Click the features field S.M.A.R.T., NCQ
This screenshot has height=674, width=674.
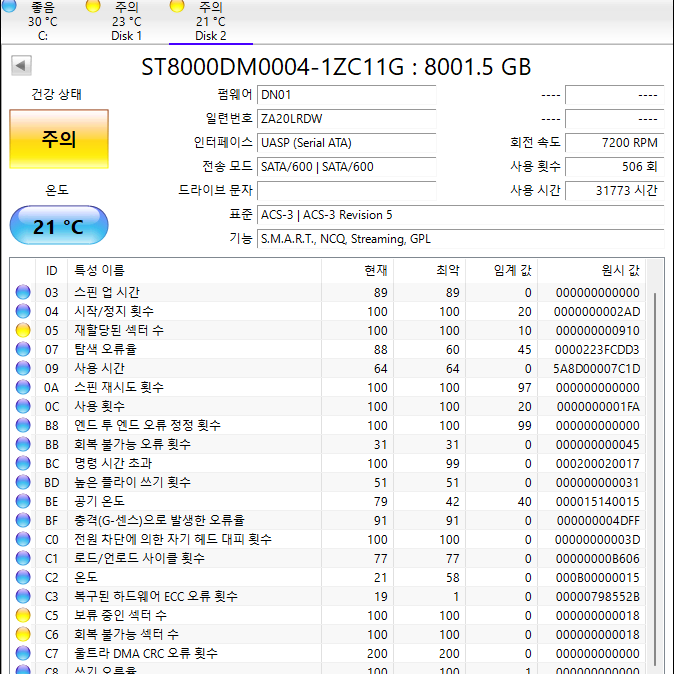[x=461, y=239]
